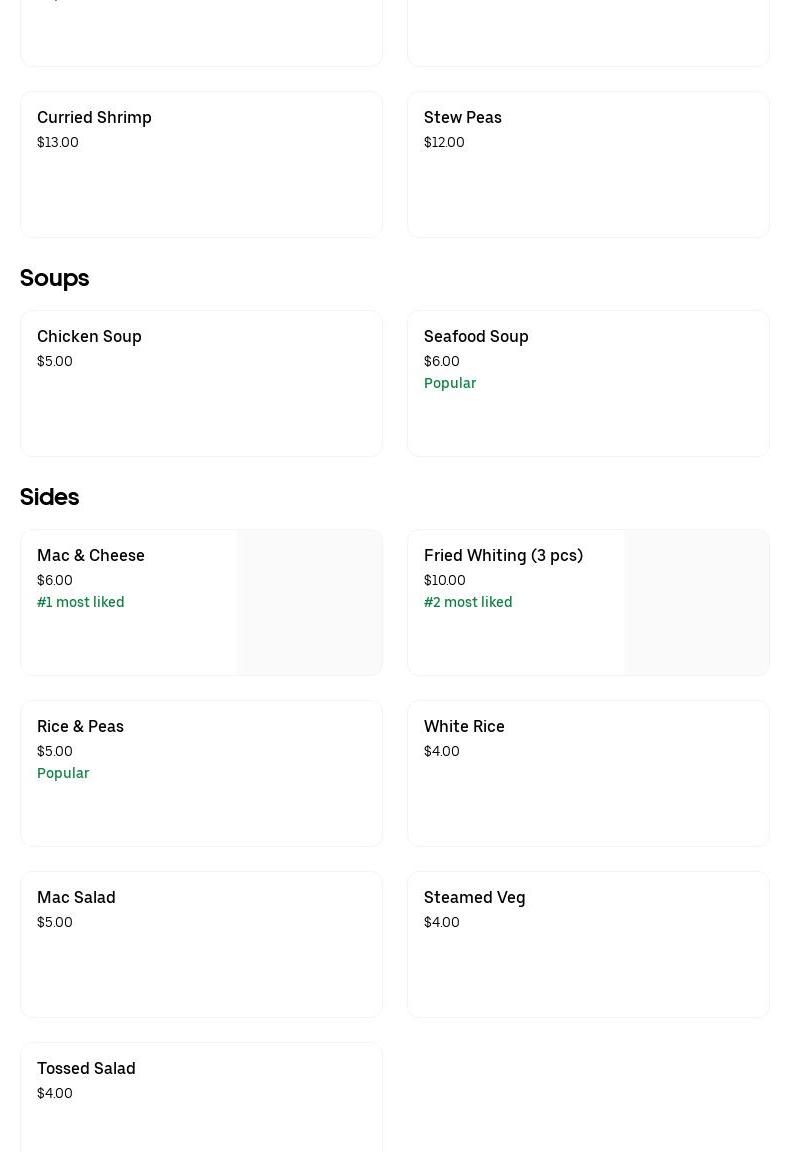This screenshot has width=804, height=1152.
Task: Click the Popular tag under Rice & Peas
Action: click(x=63, y=773)
